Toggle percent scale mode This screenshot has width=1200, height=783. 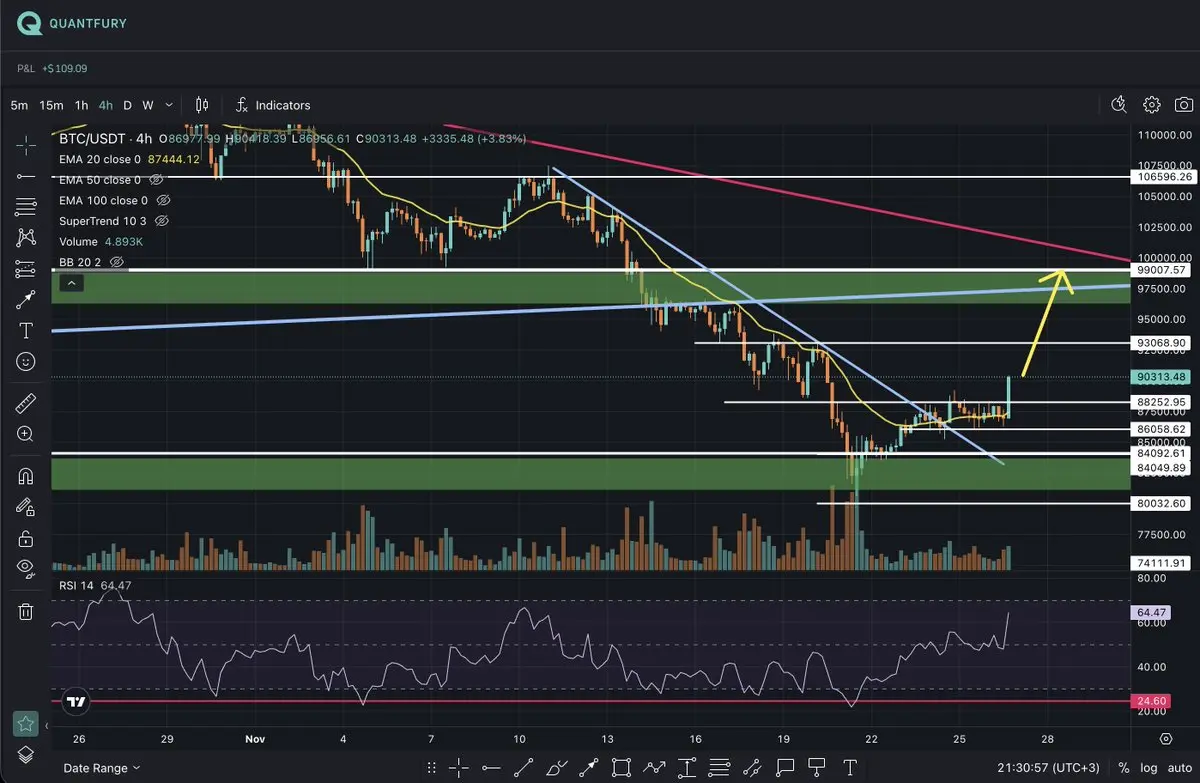pyautogui.click(x=1123, y=768)
